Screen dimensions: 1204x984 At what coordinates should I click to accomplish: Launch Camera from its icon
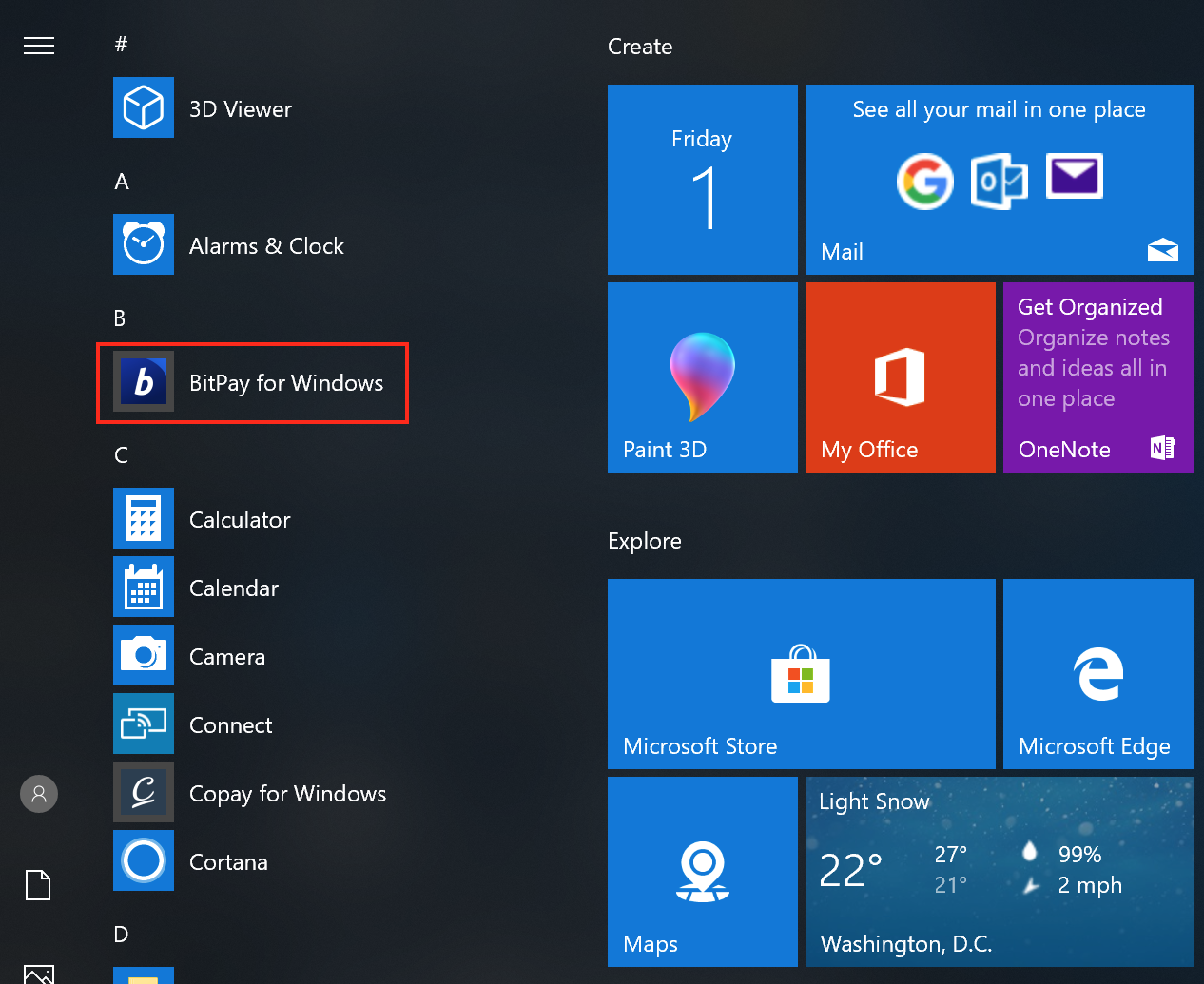tap(144, 655)
